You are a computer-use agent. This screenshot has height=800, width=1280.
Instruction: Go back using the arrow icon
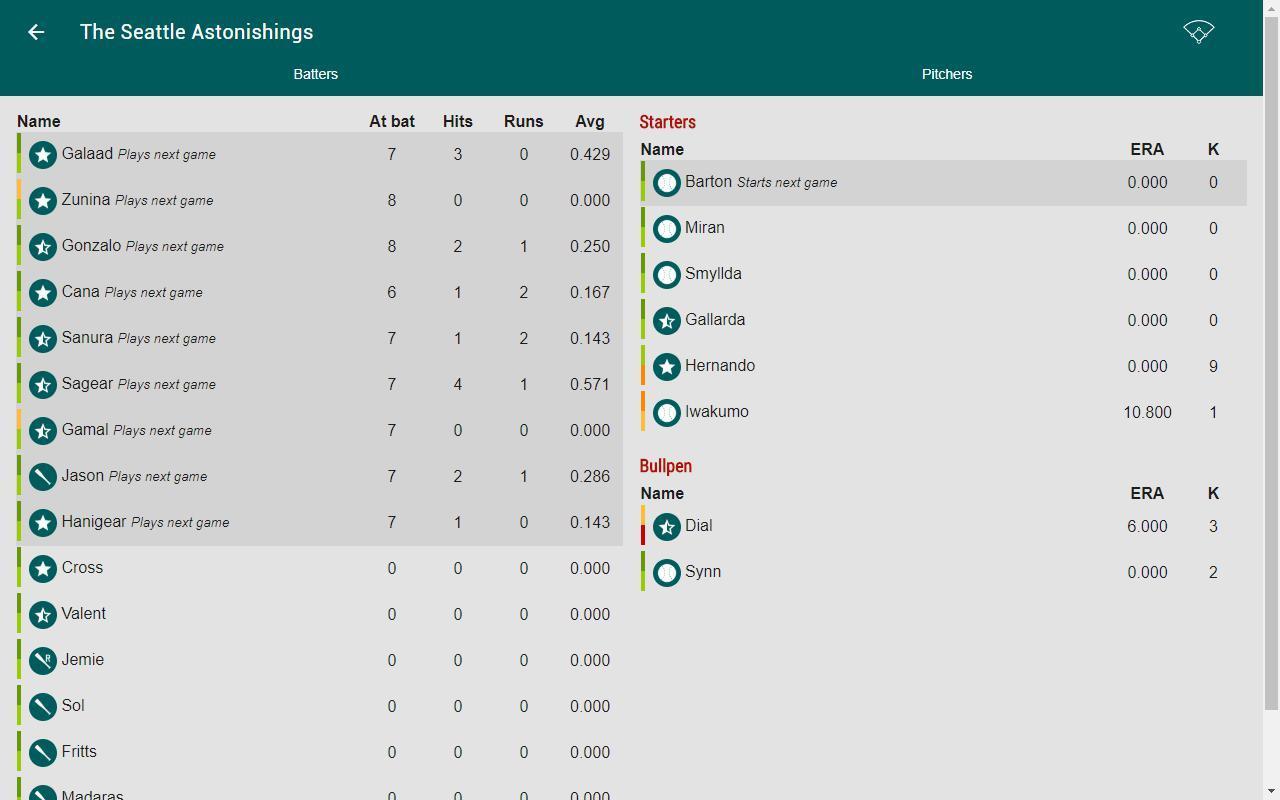[36, 32]
